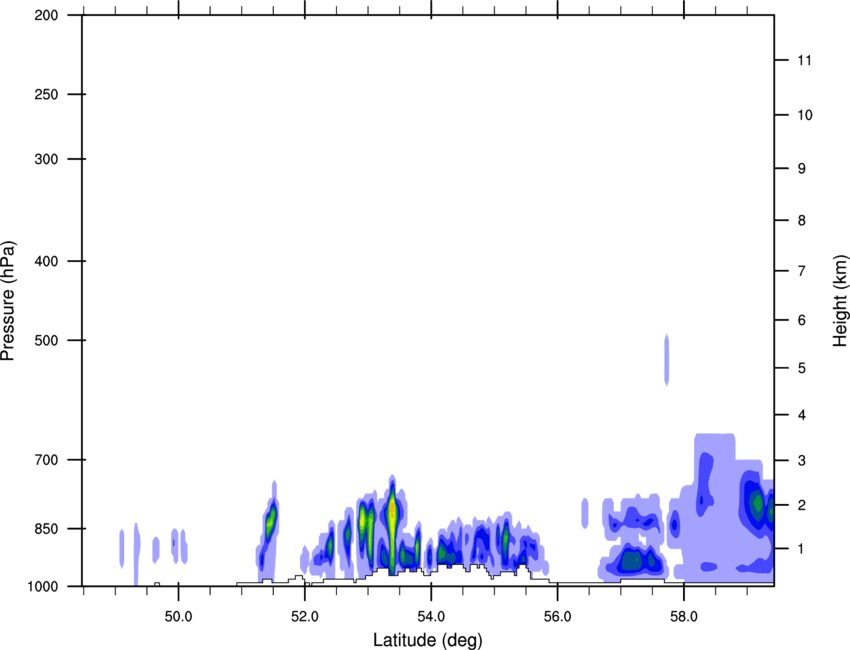Screen dimensions: 850x650
Task: Click the 56.0 latitude tick label
Action: point(558,617)
